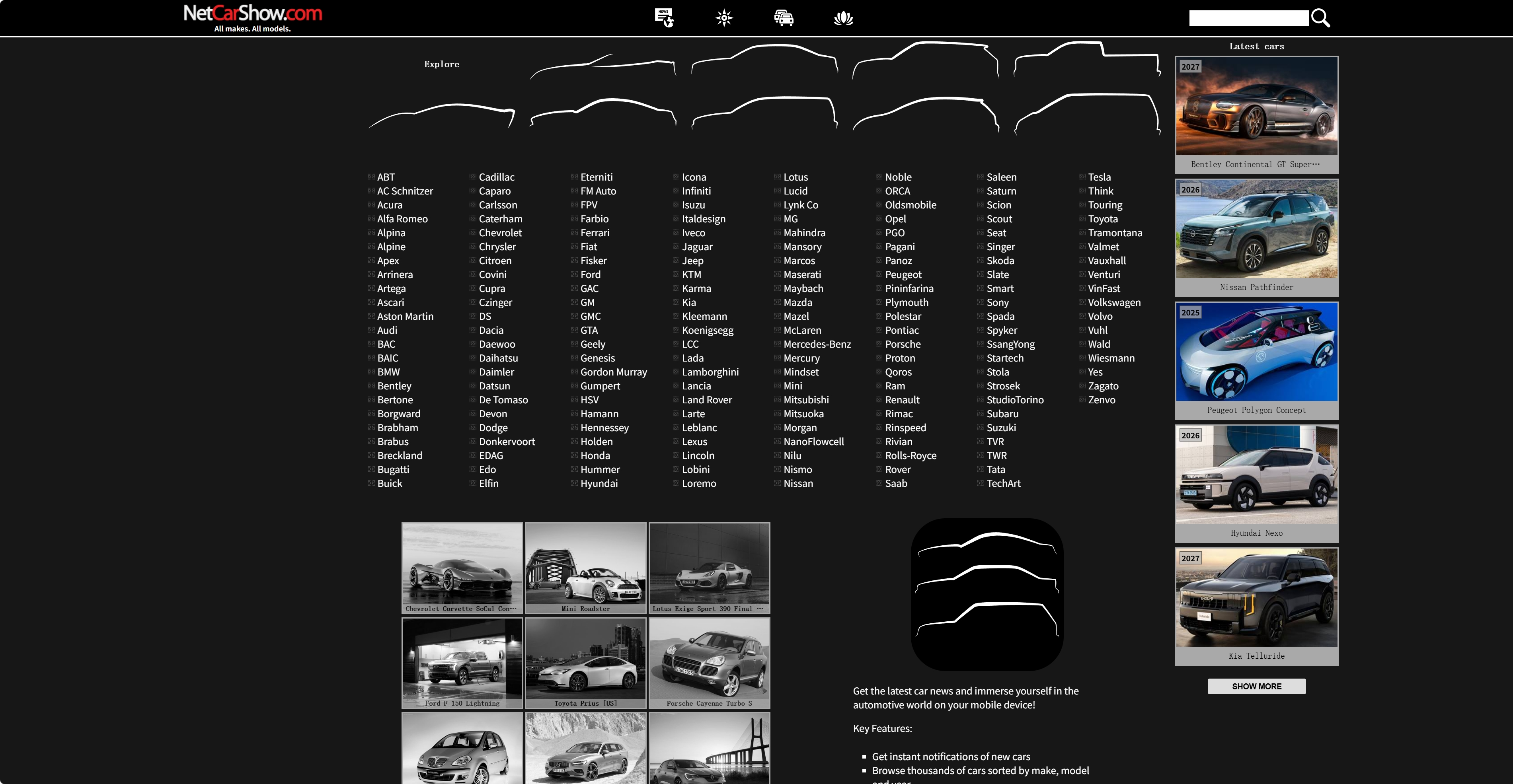Go to the Porsche make page
Viewport: 1513px width, 784px height.
(903, 345)
